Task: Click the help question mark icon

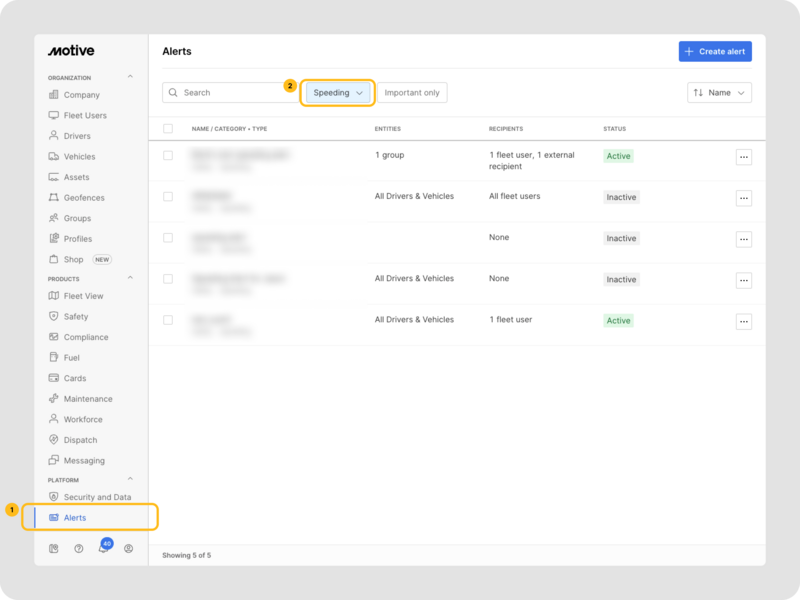Action: [79, 548]
